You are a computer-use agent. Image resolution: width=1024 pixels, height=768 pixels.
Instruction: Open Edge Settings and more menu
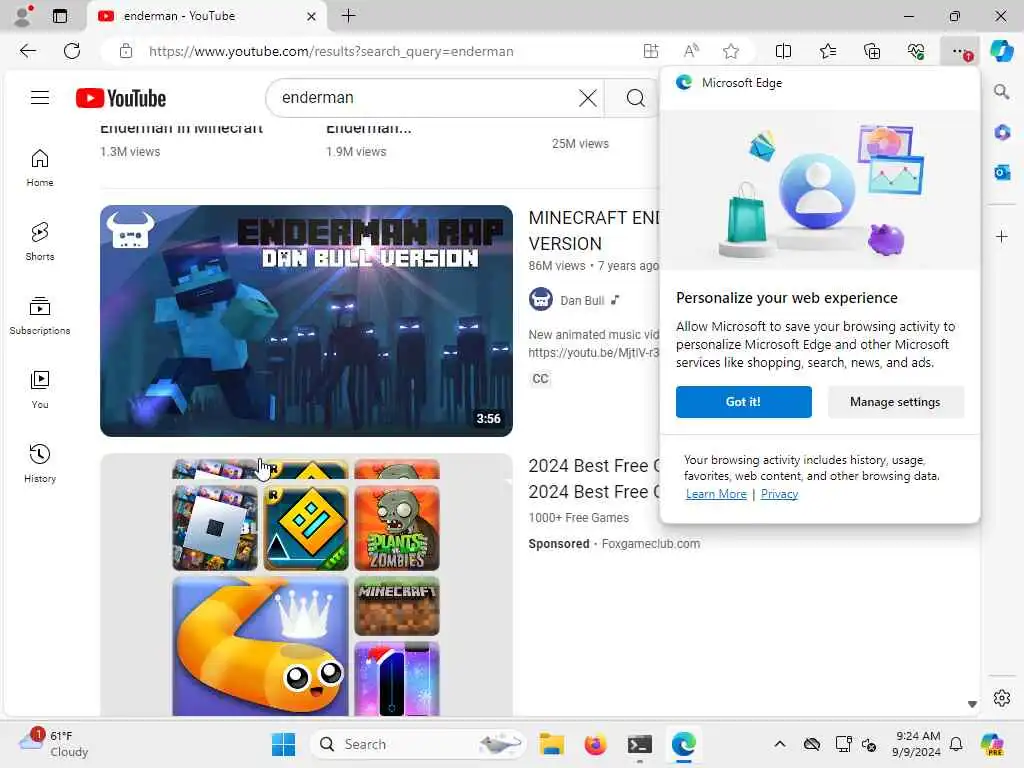click(960, 51)
